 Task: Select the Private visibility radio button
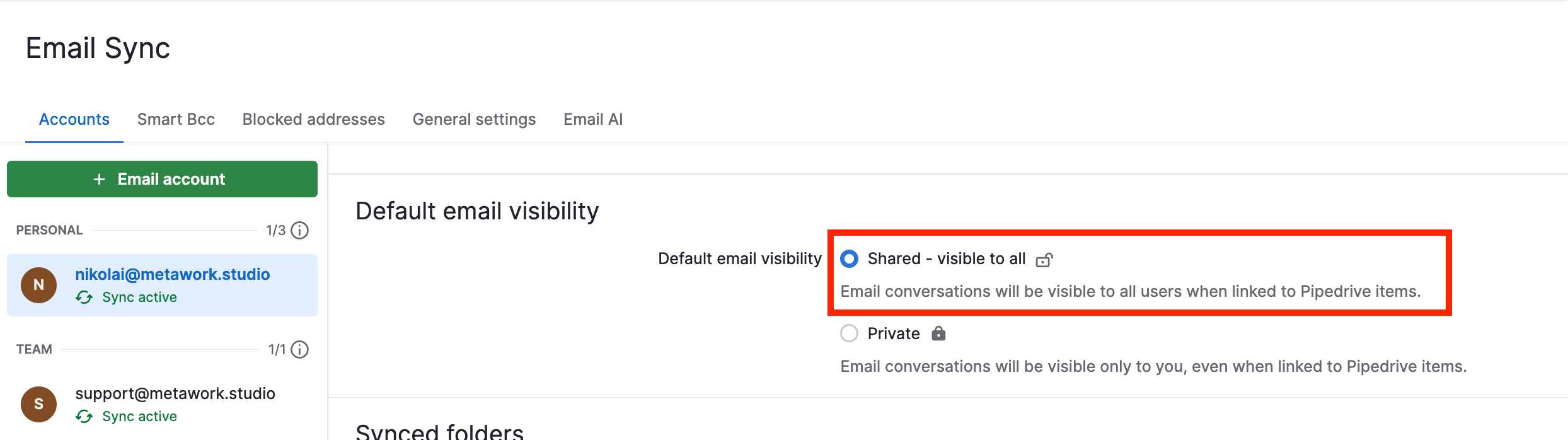850,333
